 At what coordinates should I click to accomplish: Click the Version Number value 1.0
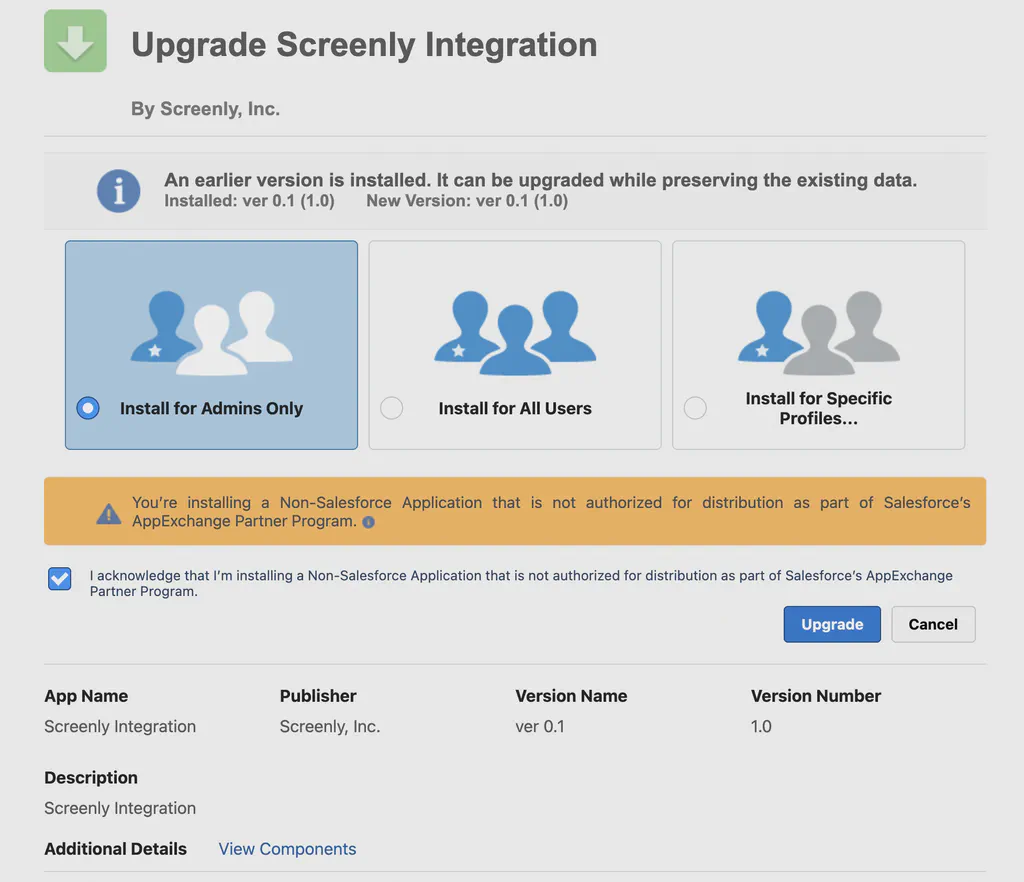tap(761, 726)
